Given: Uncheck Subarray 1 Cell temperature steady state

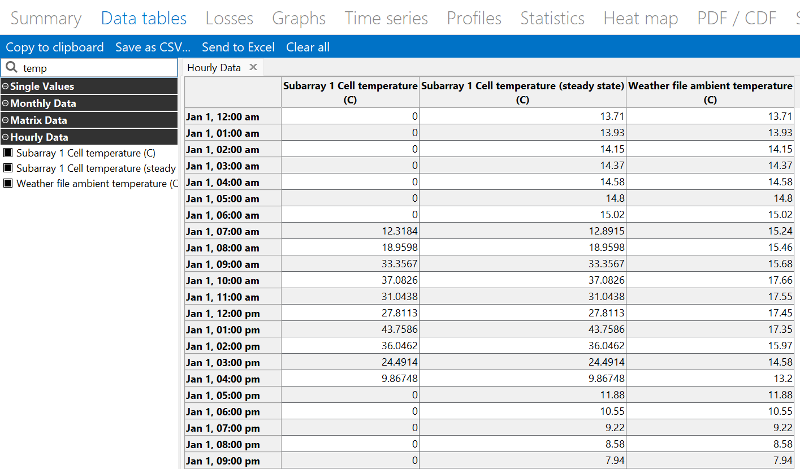Looking at the screenshot, I should [x=7, y=169].
